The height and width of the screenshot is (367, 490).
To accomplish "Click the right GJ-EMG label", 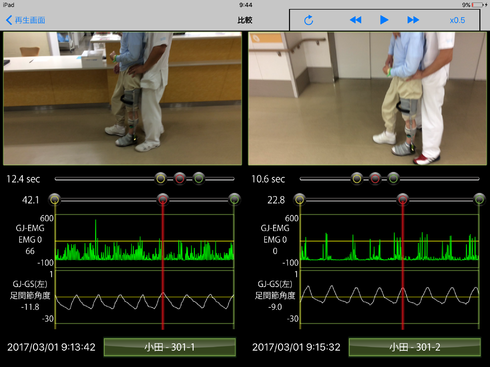I will coord(275,228).
